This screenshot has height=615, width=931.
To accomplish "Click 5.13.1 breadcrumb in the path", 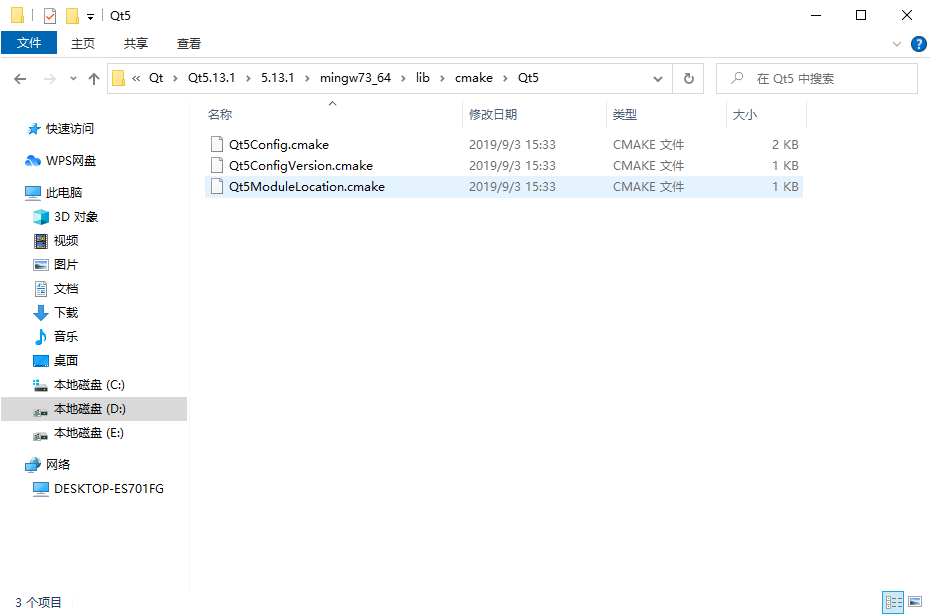I will [x=277, y=78].
